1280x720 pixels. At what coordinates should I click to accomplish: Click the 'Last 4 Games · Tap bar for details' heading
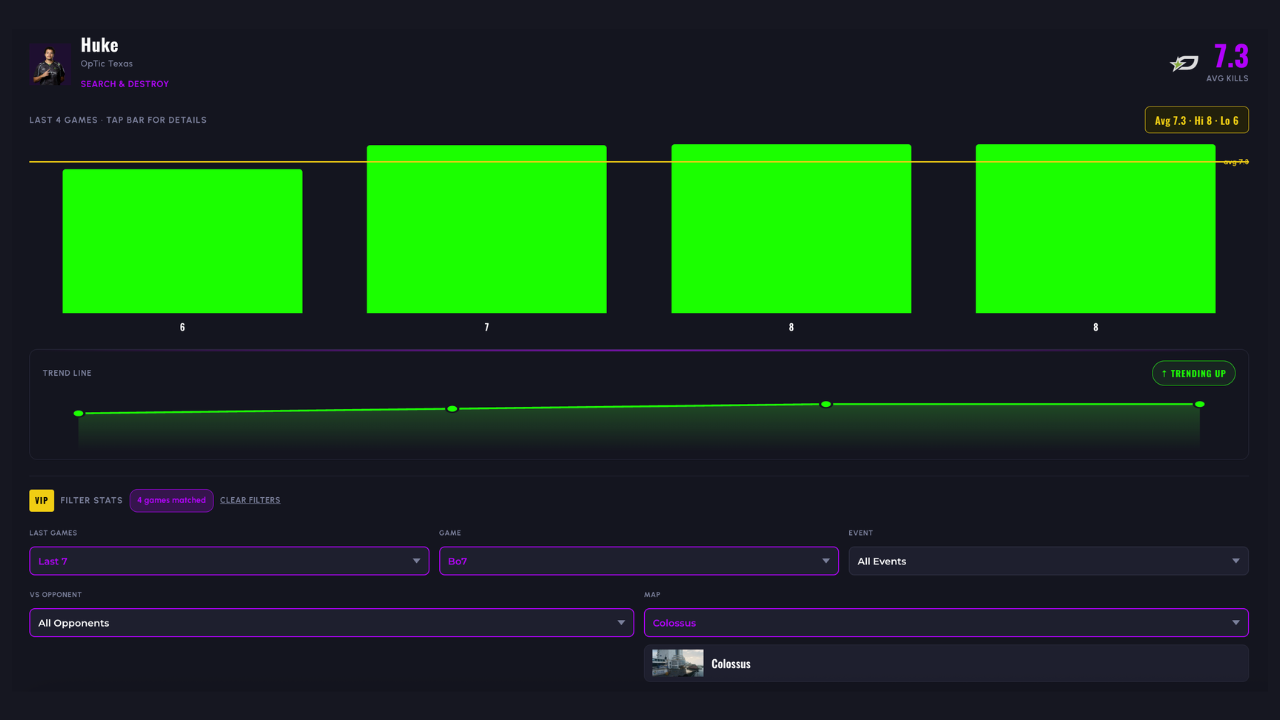[118, 120]
